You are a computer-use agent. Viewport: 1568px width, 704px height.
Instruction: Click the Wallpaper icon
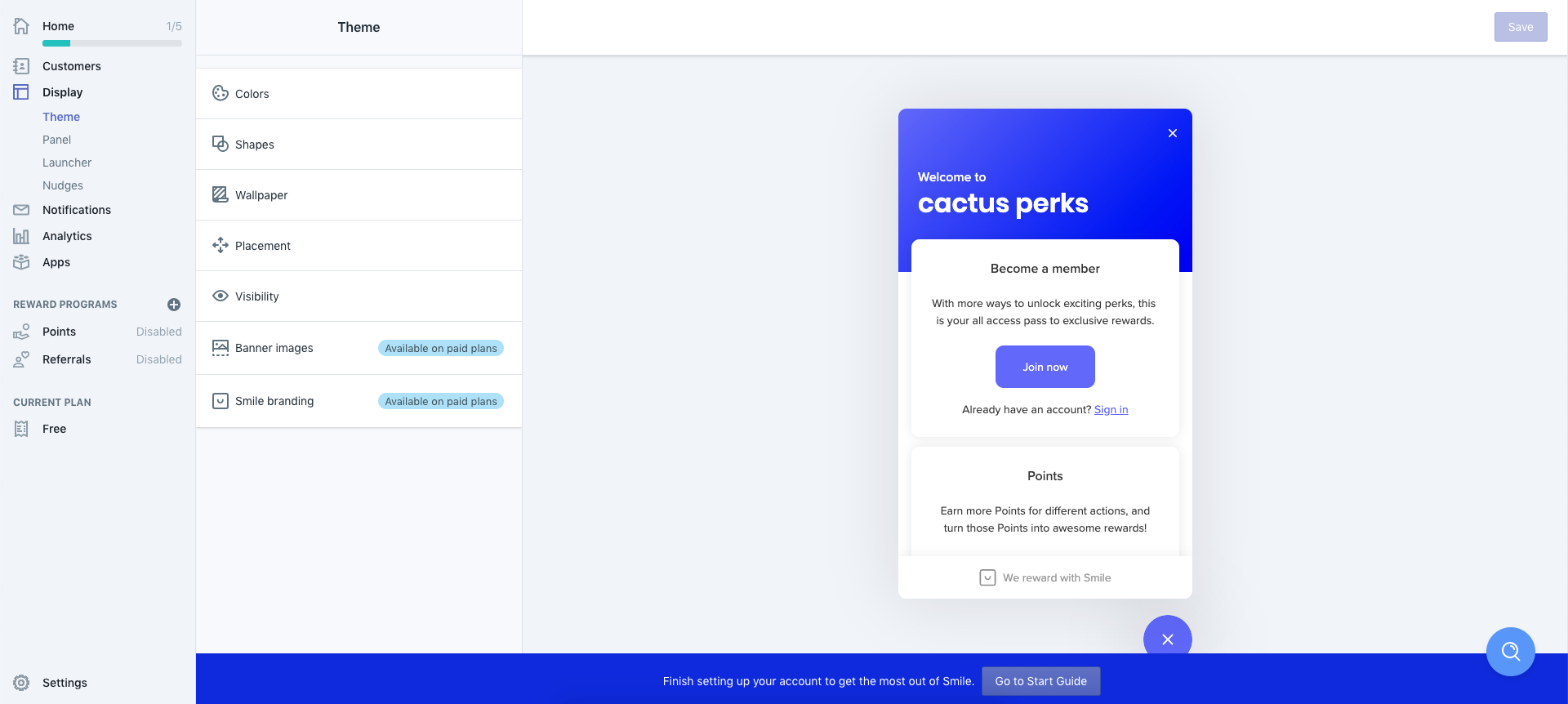click(x=220, y=194)
